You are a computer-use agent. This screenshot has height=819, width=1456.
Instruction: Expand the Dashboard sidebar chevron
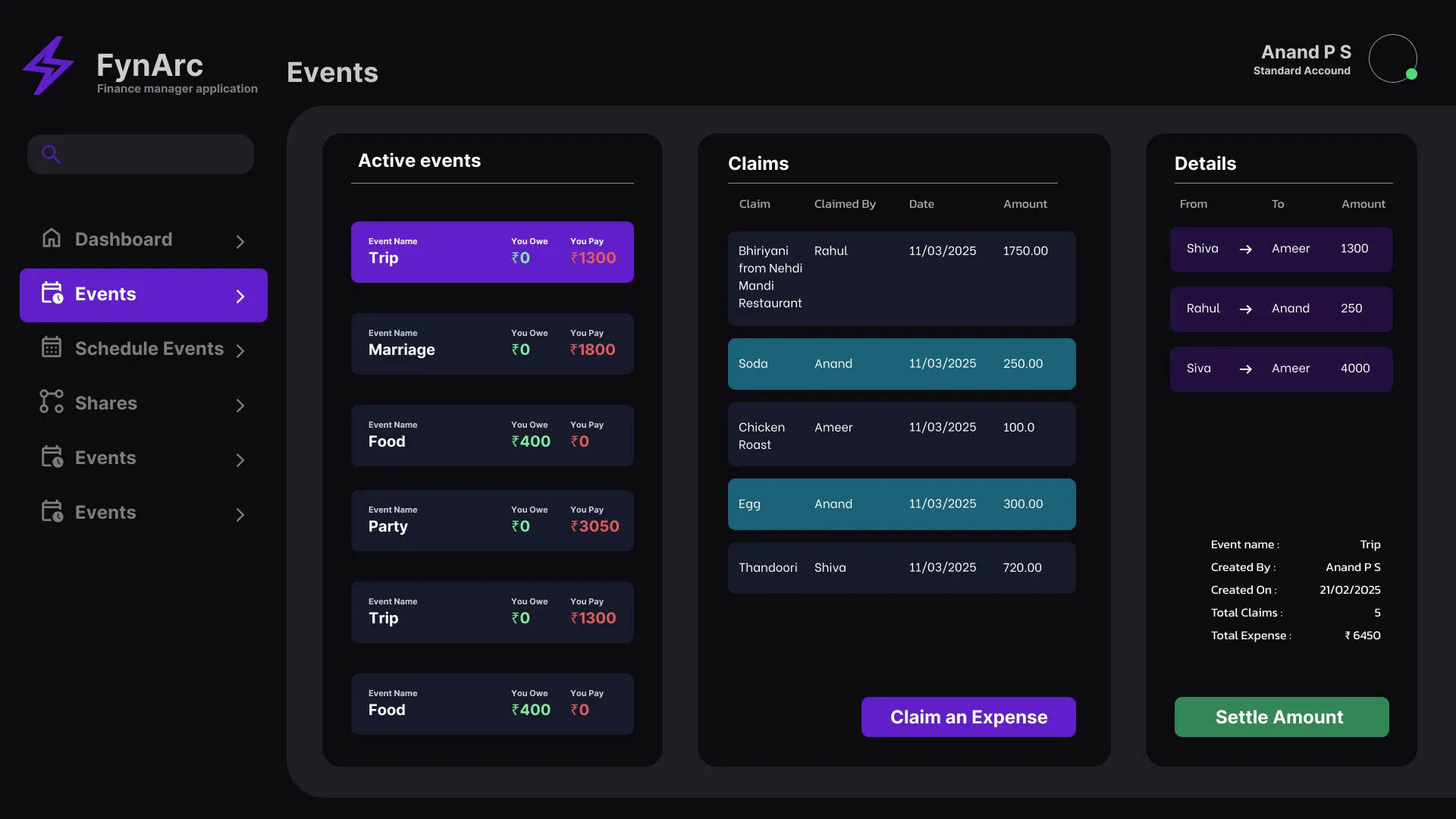tap(240, 241)
